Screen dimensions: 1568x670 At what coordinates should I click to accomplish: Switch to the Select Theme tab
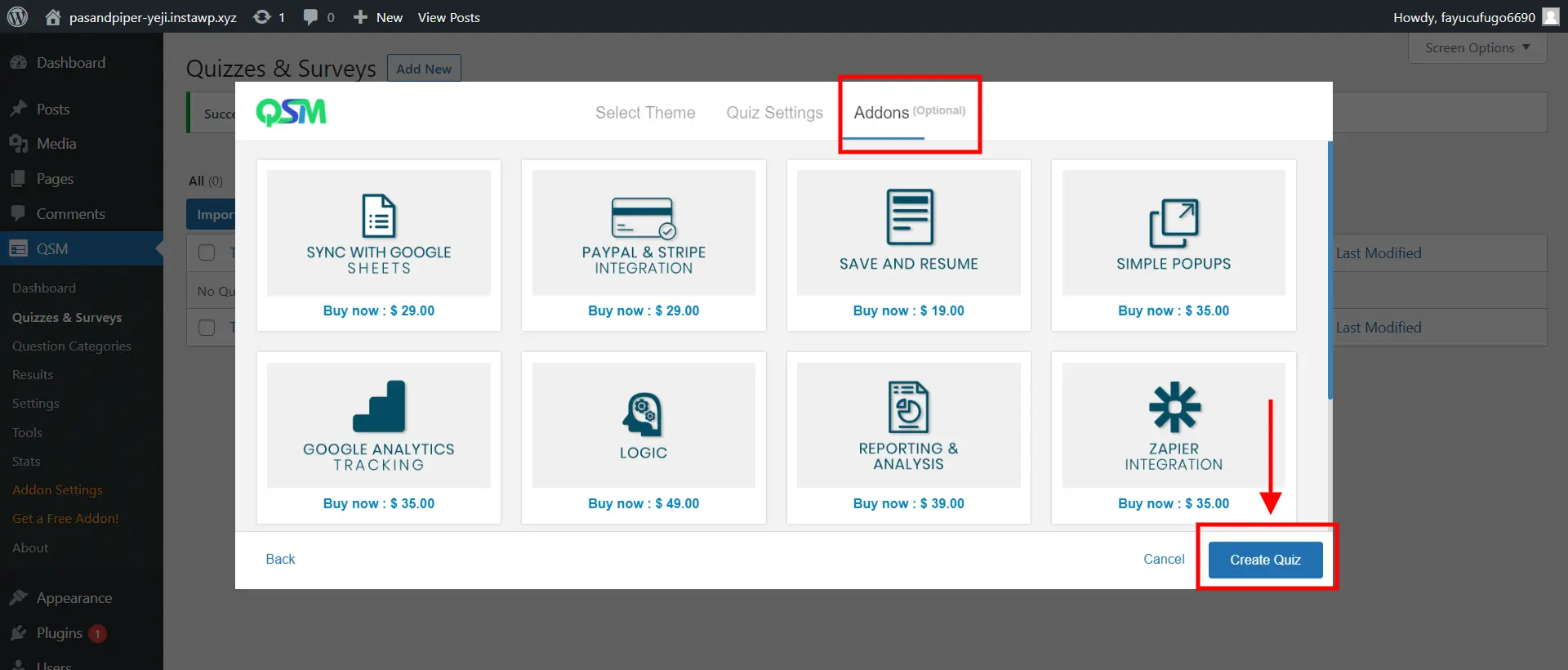click(645, 113)
